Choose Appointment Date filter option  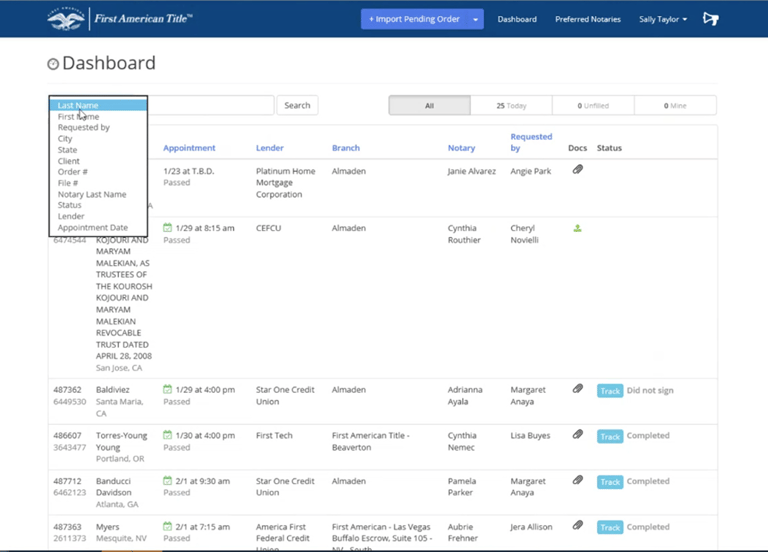pos(98,228)
